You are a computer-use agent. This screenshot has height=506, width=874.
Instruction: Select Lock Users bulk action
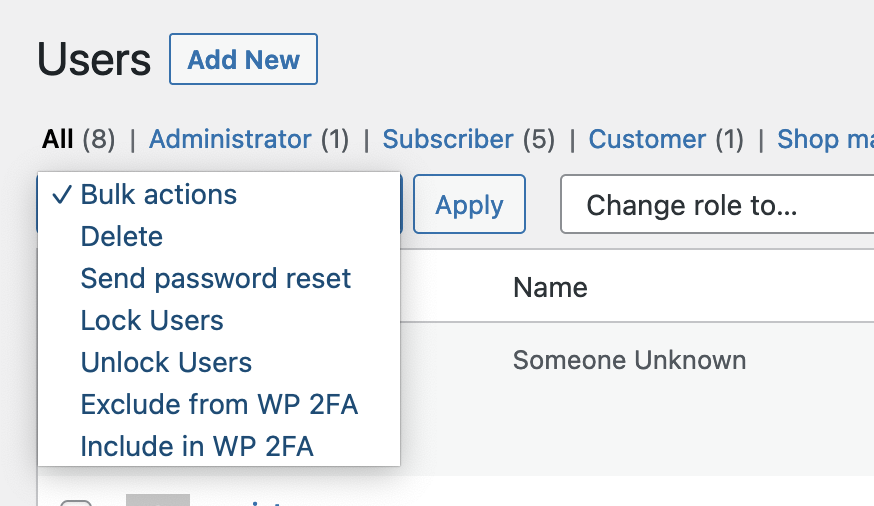(152, 321)
